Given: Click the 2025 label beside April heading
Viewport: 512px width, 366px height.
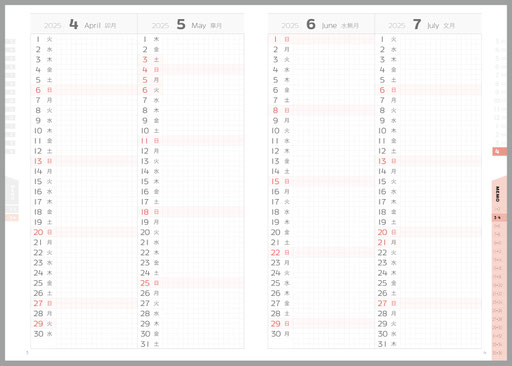Looking at the screenshot, I should 52,26.
